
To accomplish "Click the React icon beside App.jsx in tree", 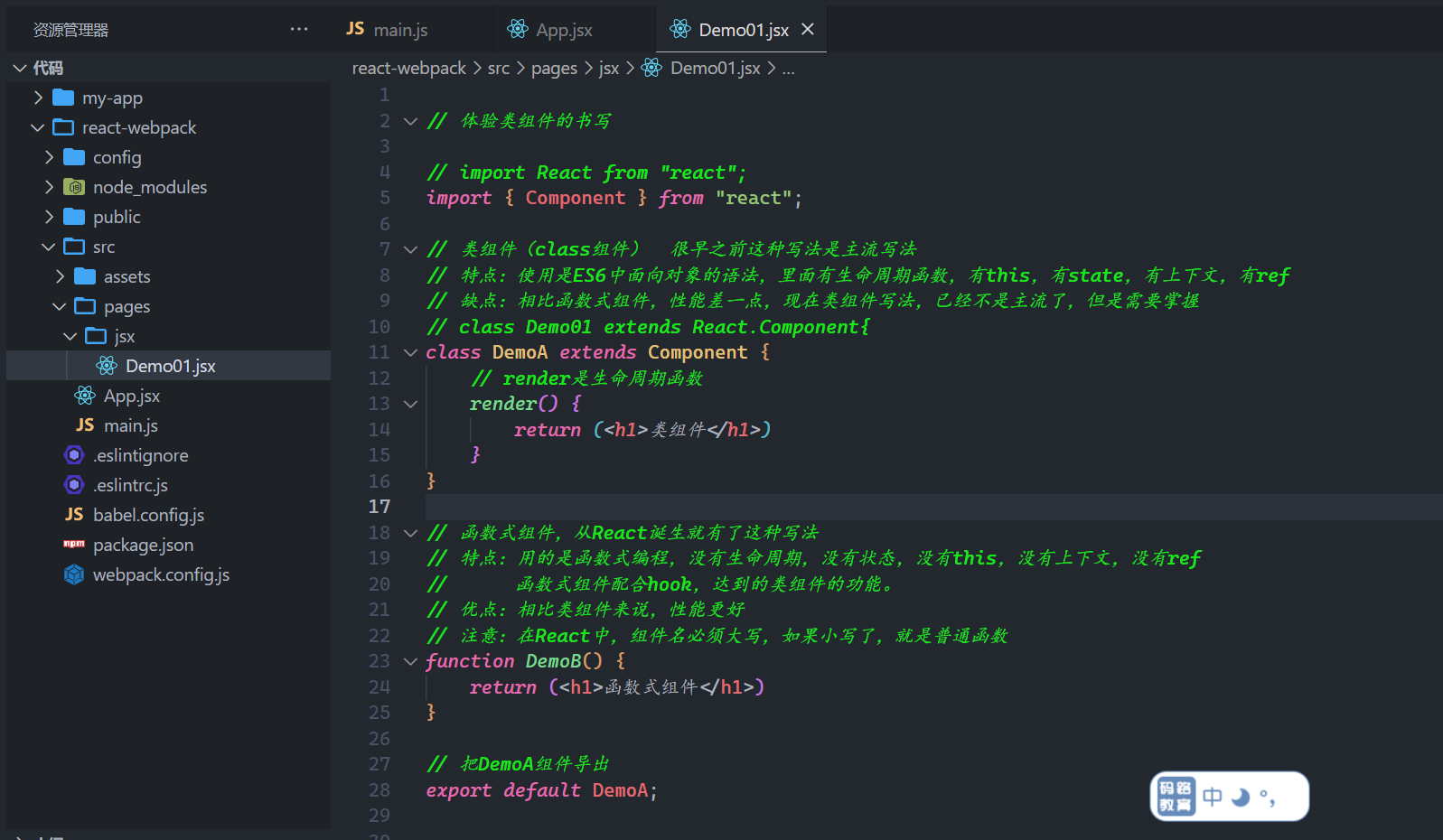I will pyautogui.click(x=85, y=396).
